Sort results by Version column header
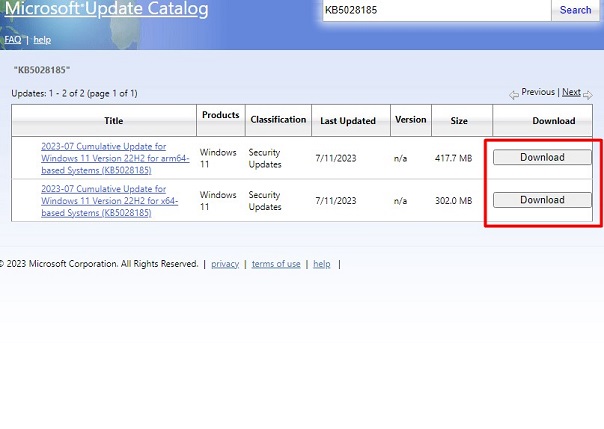This screenshot has height=429, width=604. pos(411,120)
